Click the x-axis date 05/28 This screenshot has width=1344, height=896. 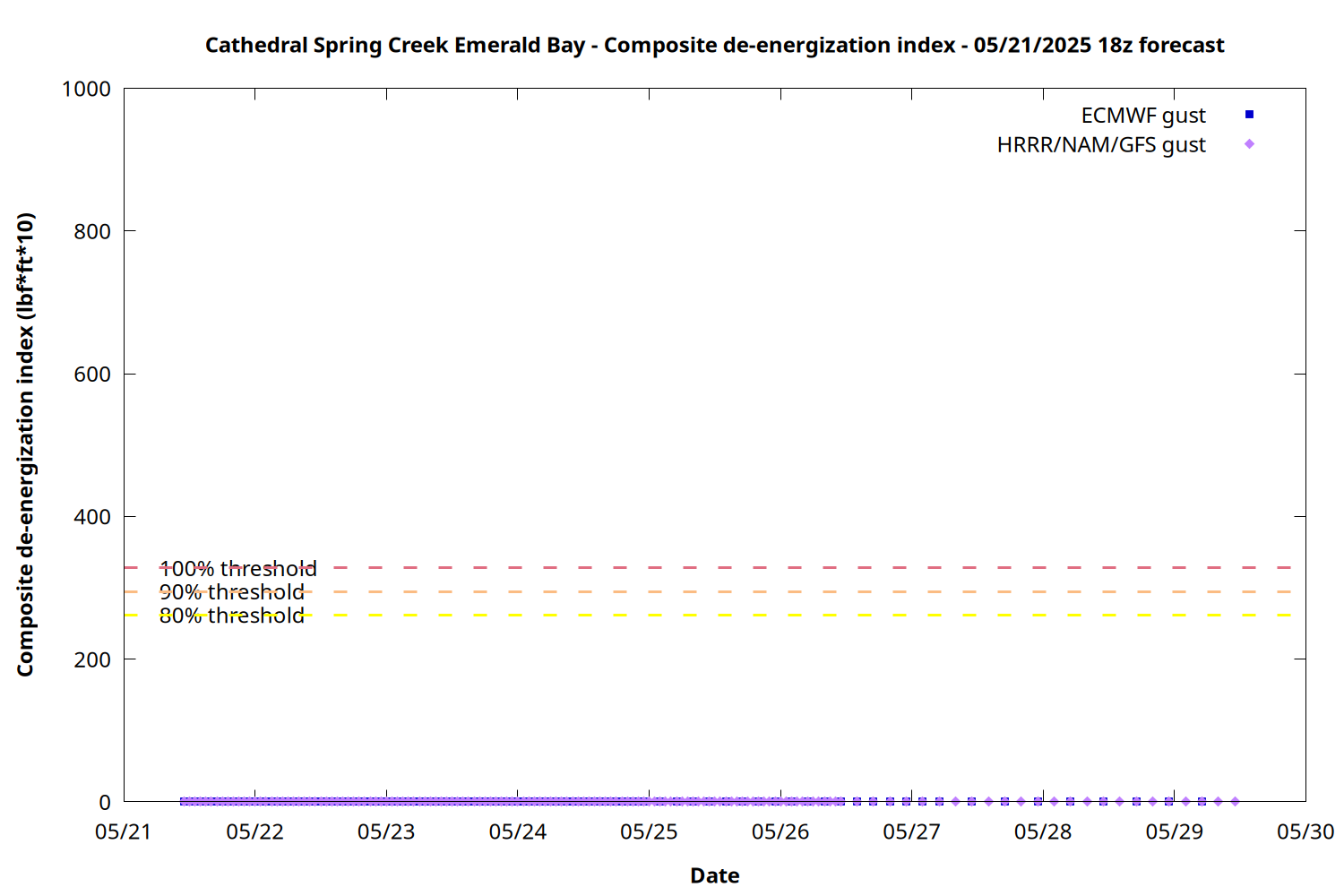pyautogui.click(x=1043, y=832)
